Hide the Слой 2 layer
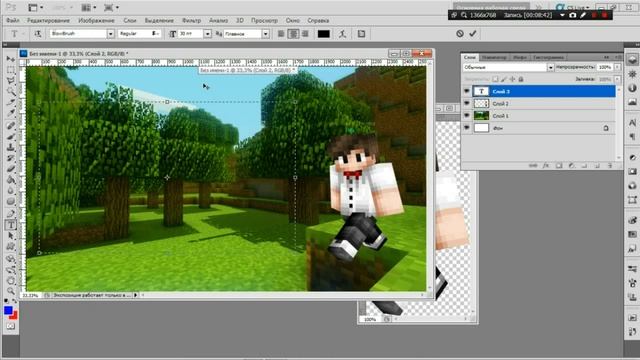 pos(467,104)
